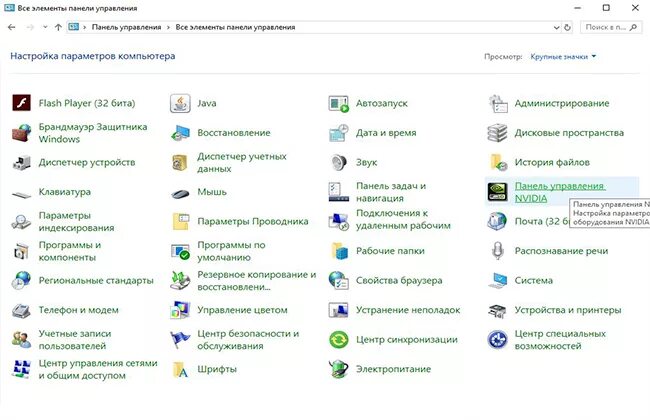Open the История файлов folder icon

click(497, 162)
